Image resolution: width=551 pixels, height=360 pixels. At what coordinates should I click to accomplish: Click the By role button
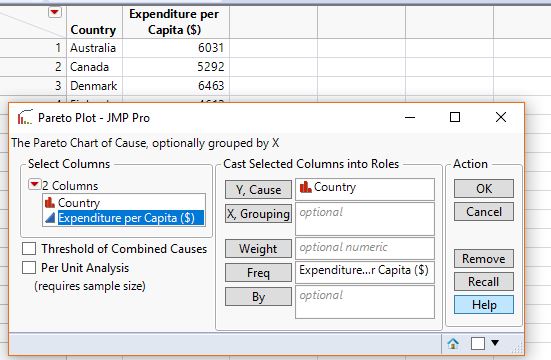point(258,297)
